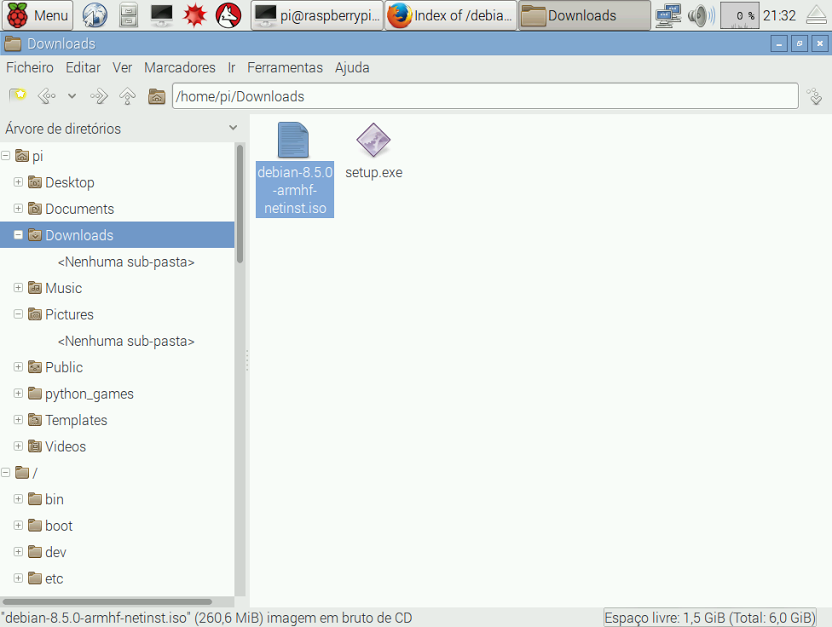This screenshot has width=832, height=627.
Task: Collapse the root / tree node
Action: coord(6,472)
